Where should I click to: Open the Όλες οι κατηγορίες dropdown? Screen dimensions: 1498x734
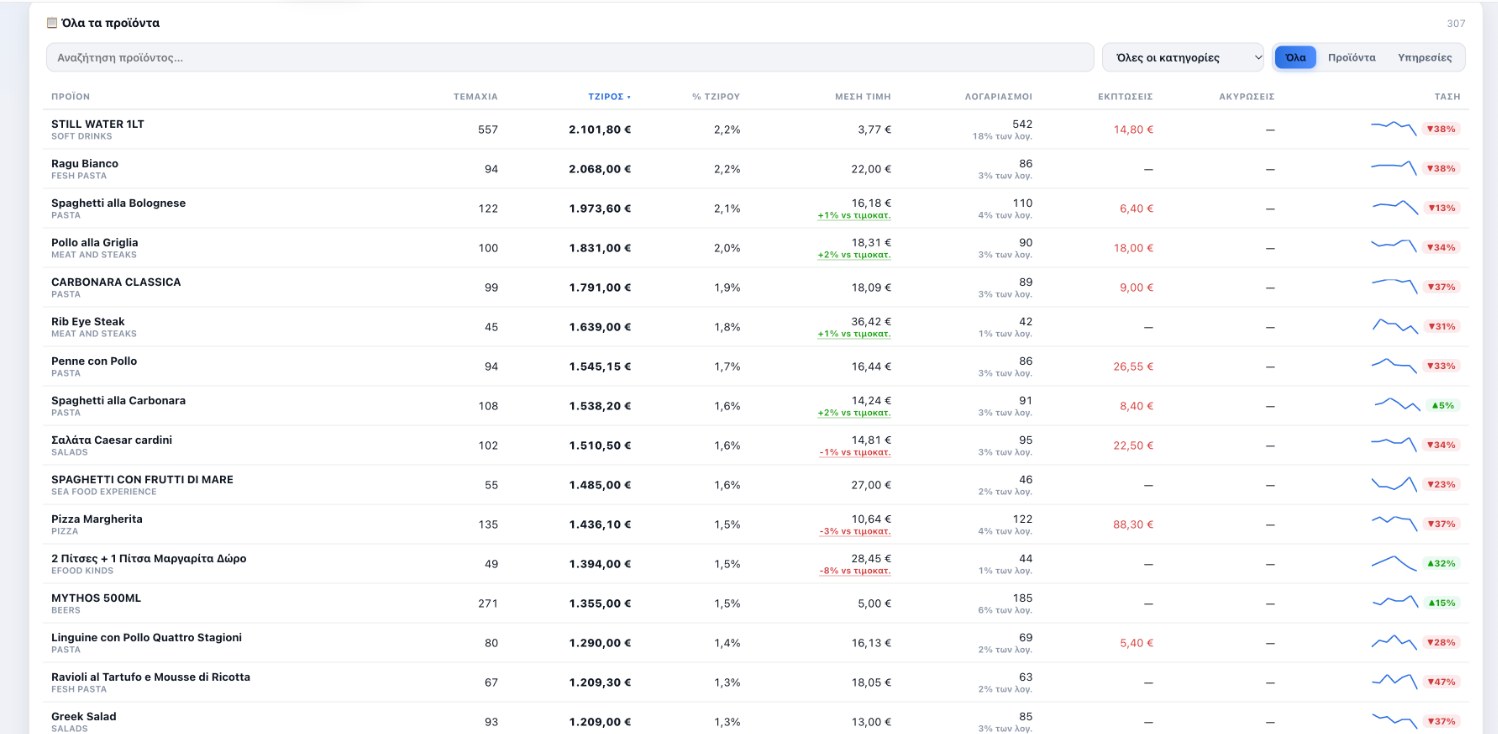pos(1184,57)
